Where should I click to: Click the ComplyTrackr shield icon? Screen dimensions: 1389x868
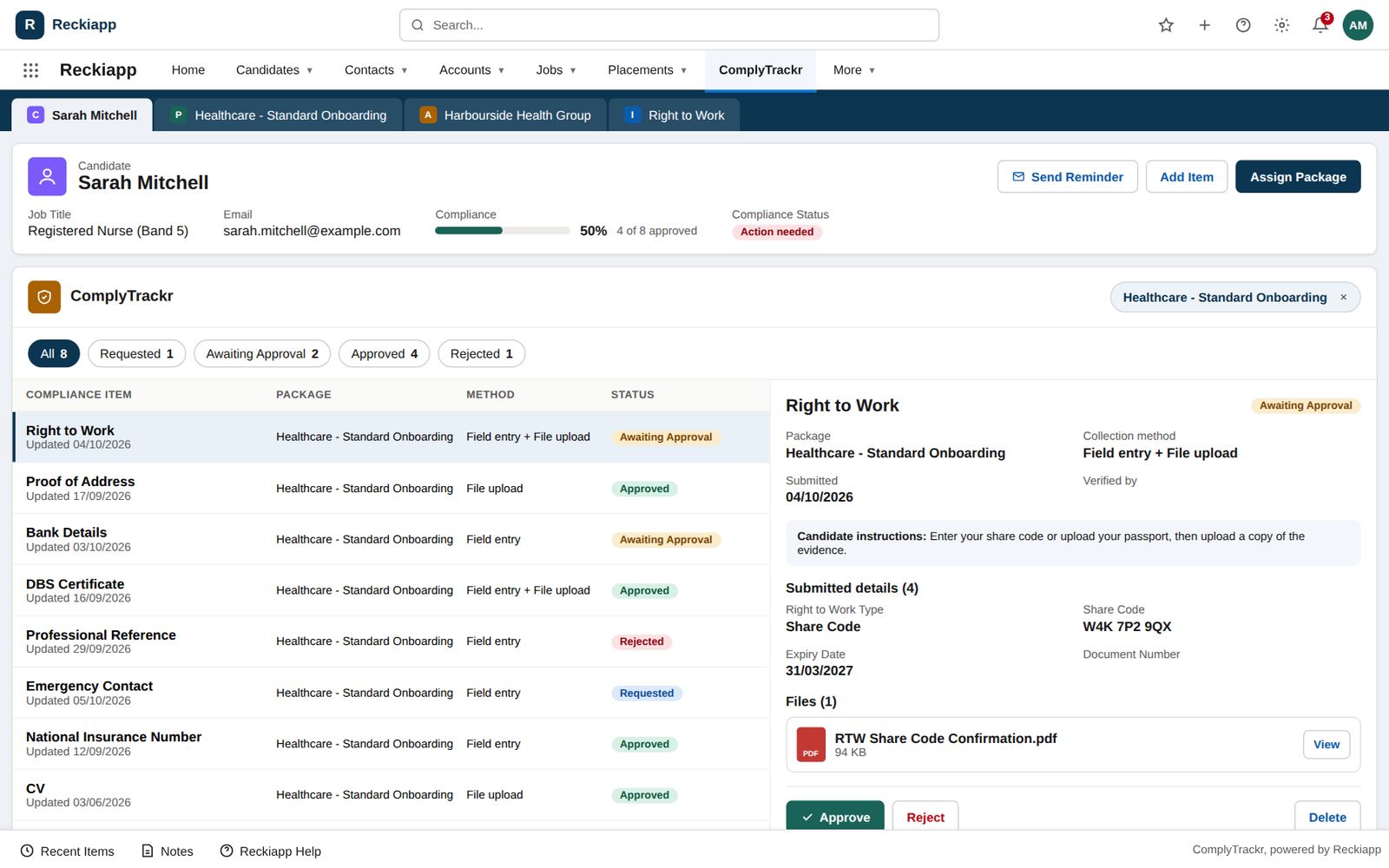click(44, 297)
